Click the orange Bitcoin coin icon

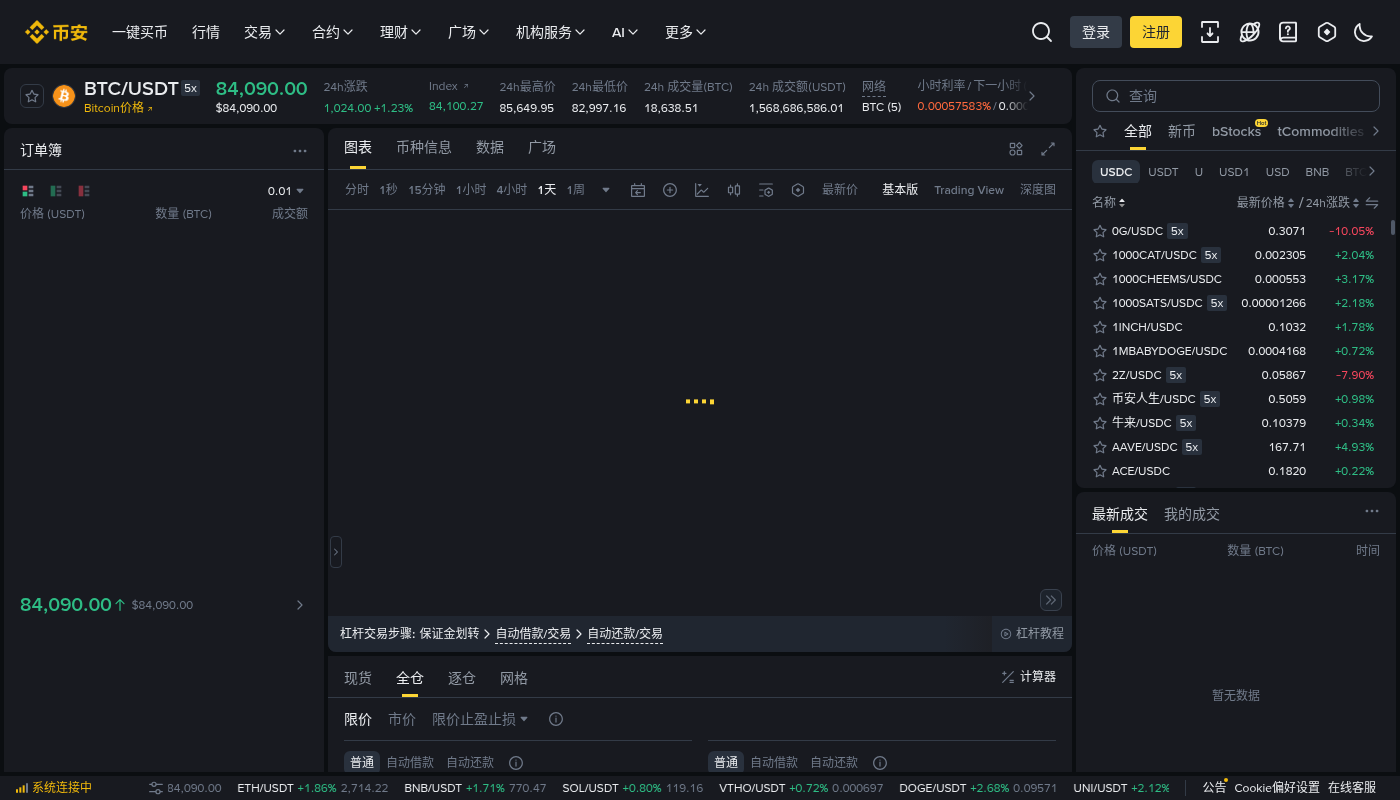tap(64, 96)
